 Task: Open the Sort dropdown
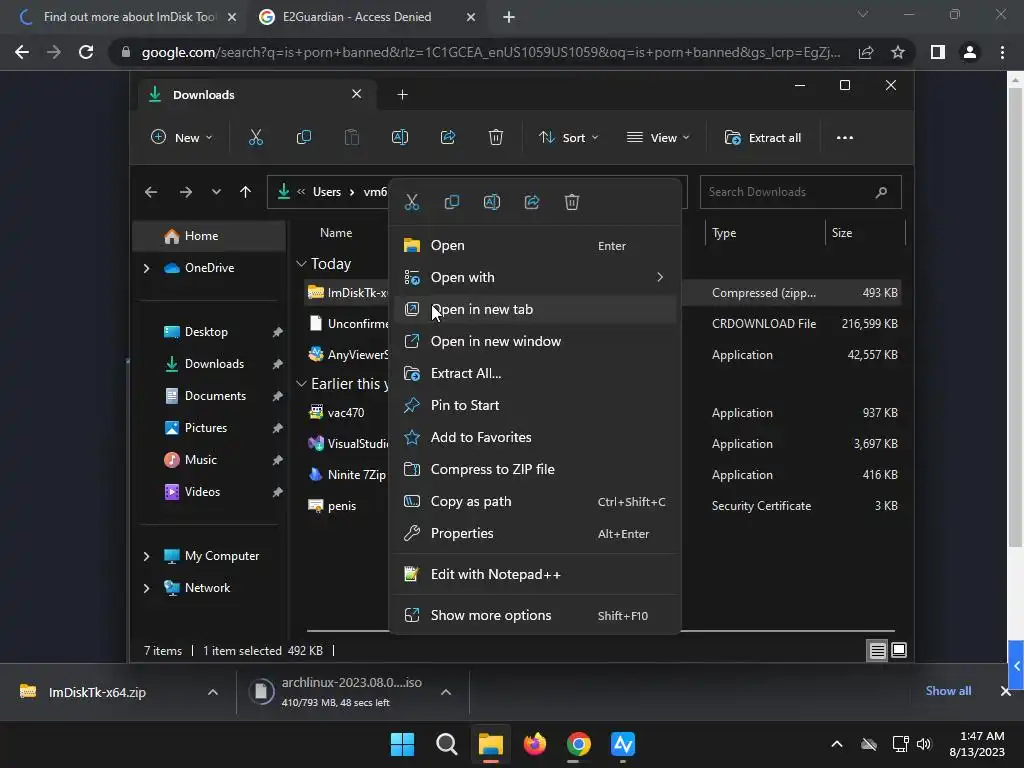click(568, 137)
